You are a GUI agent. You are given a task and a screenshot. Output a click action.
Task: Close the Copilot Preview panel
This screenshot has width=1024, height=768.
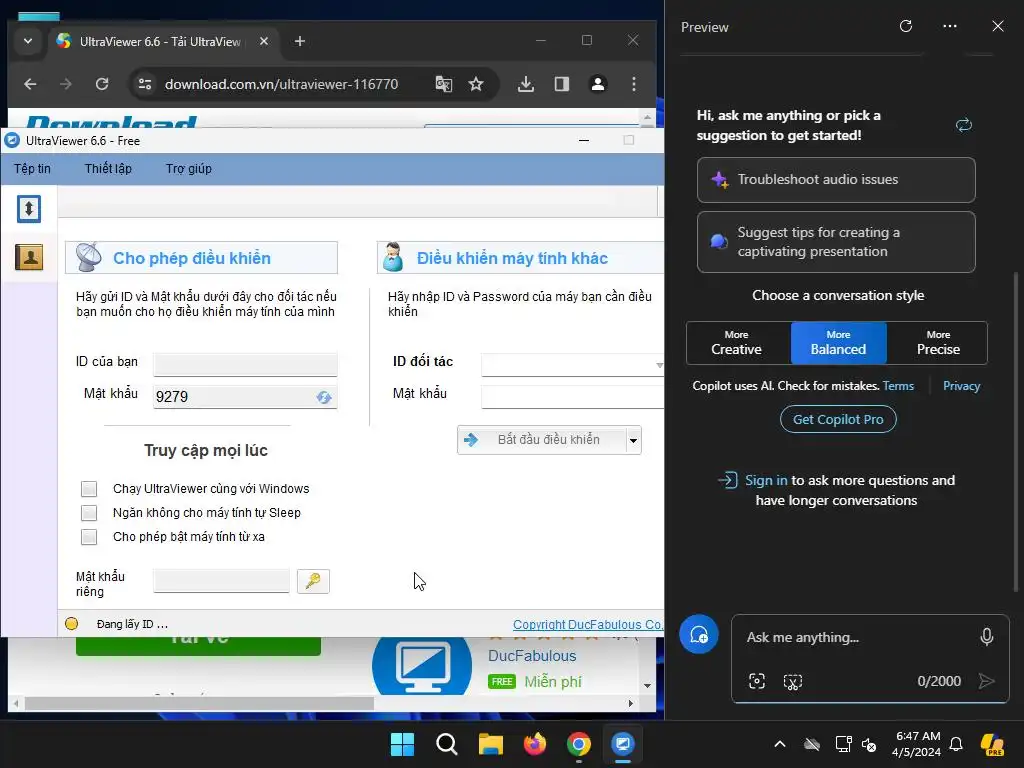[998, 26]
